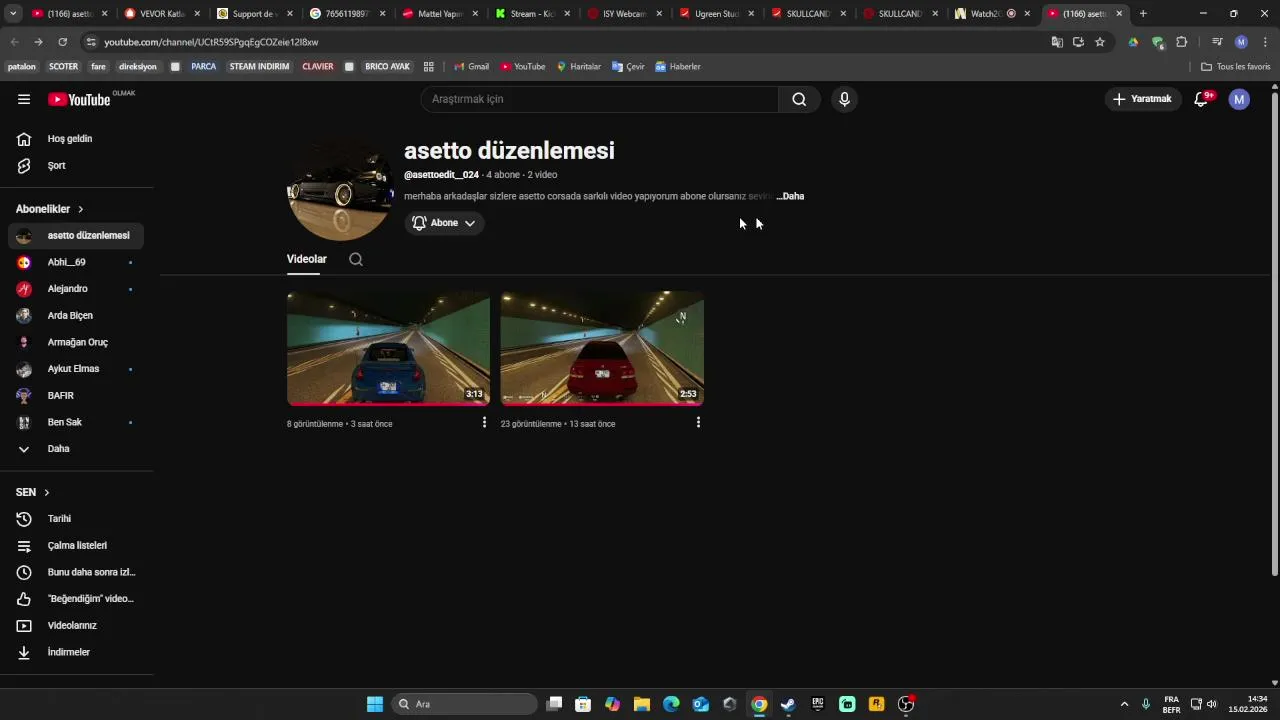
Task: Start voice search with the microphone
Action: click(844, 99)
